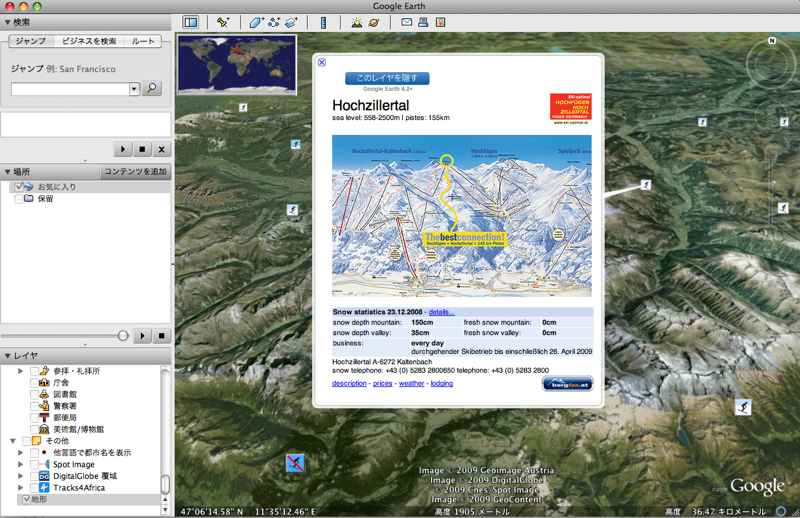Open the snow statistics details link

coord(441,312)
